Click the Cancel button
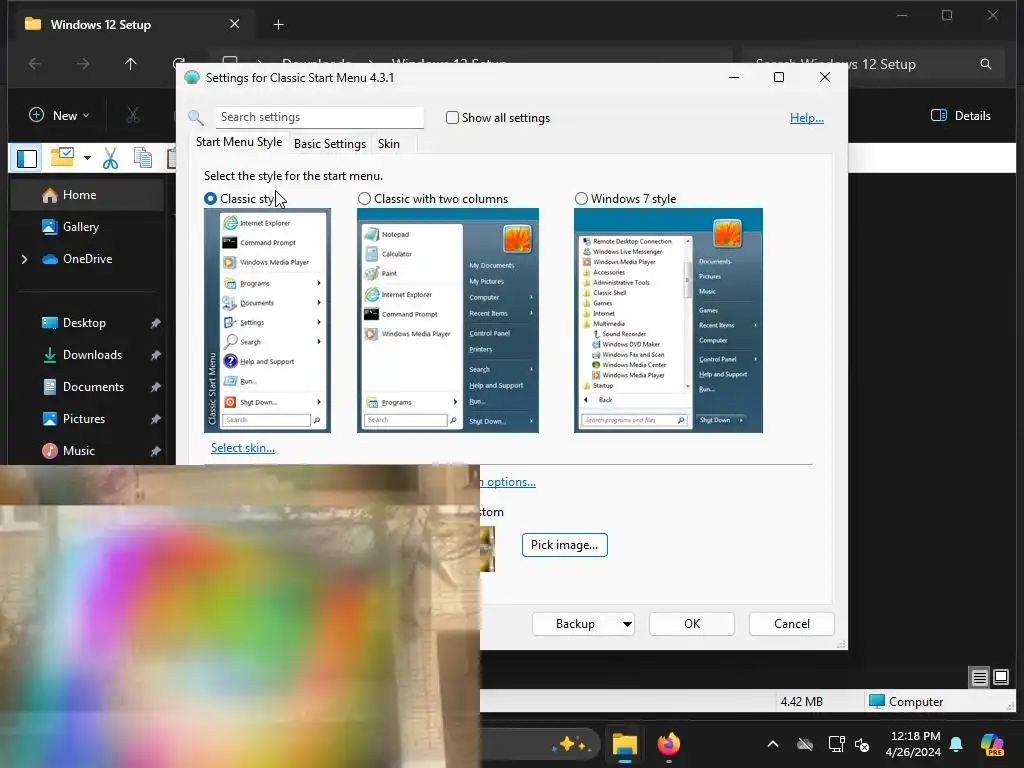 click(x=792, y=624)
